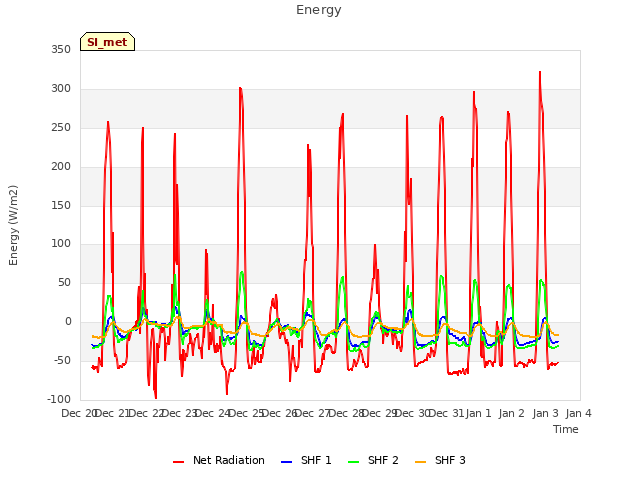Click the 100 y-axis tick label
This screenshot has width=640, height=480.
[61, 244]
